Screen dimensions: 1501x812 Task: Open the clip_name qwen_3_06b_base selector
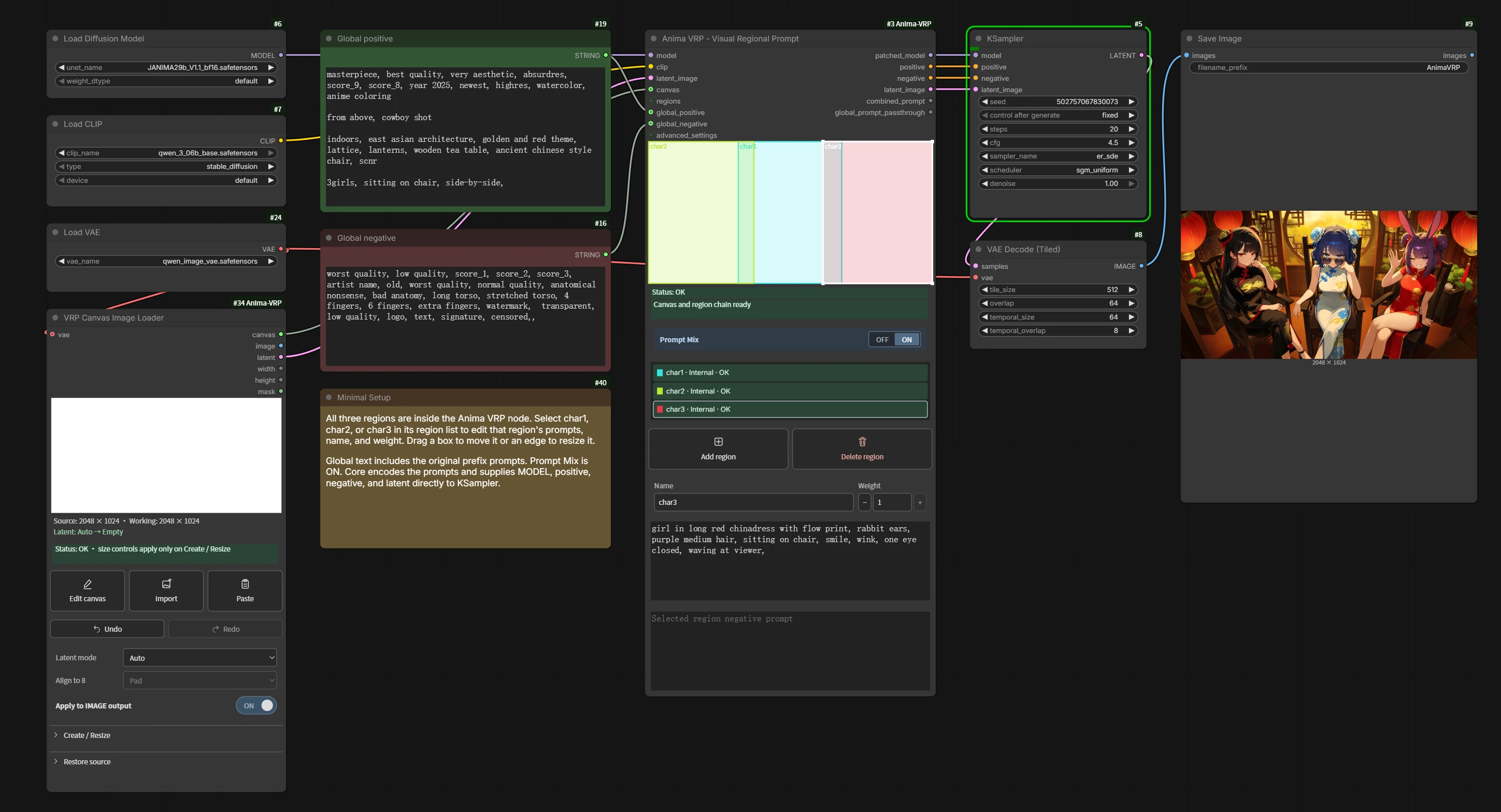pos(166,153)
